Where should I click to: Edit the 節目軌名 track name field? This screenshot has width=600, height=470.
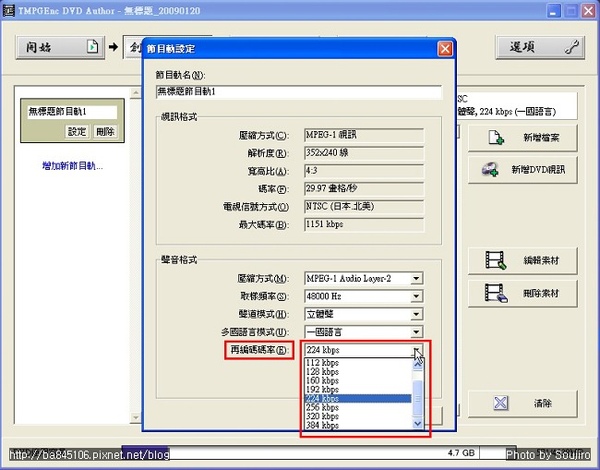[299, 92]
